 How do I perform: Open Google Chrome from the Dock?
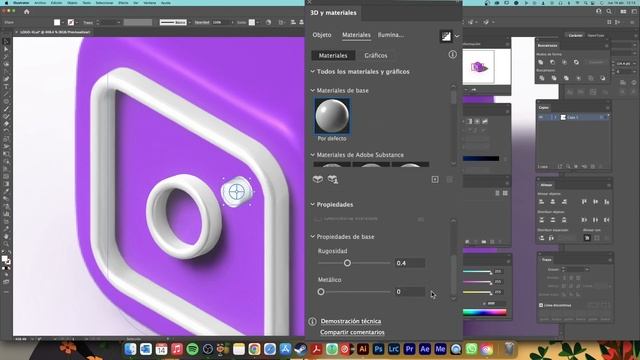pos(254,349)
